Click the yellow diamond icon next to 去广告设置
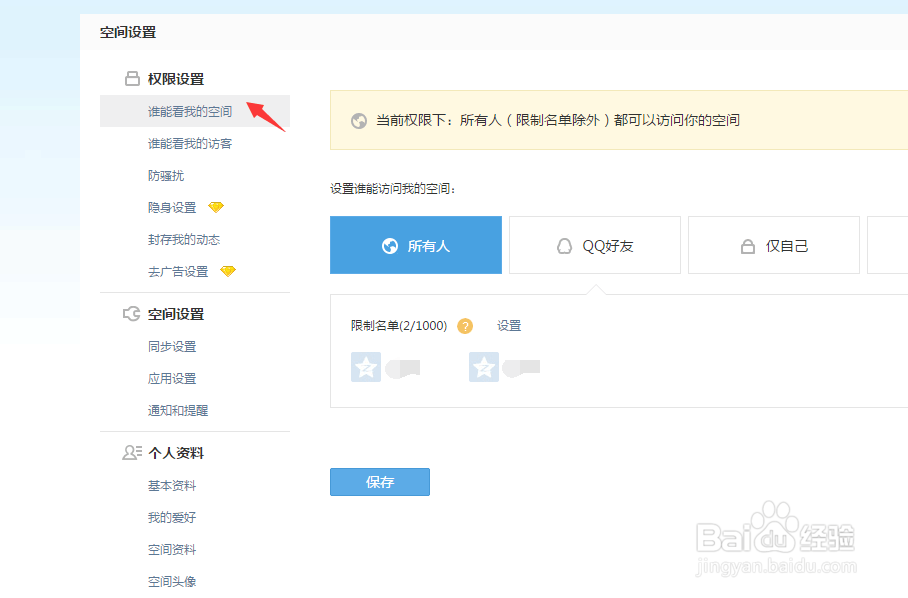908x598 pixels. coord(228,271)
